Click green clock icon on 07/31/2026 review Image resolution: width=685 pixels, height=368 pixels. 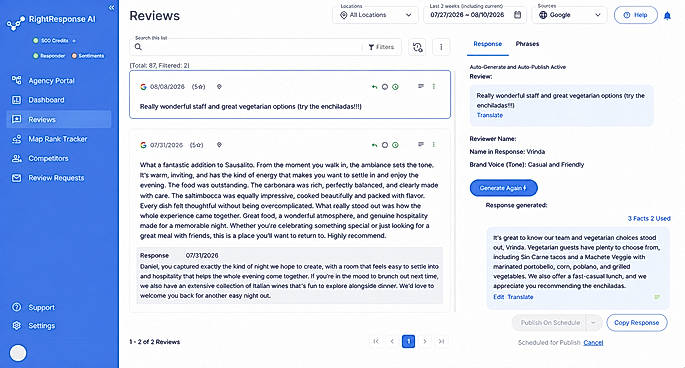[x=395, y=145]
